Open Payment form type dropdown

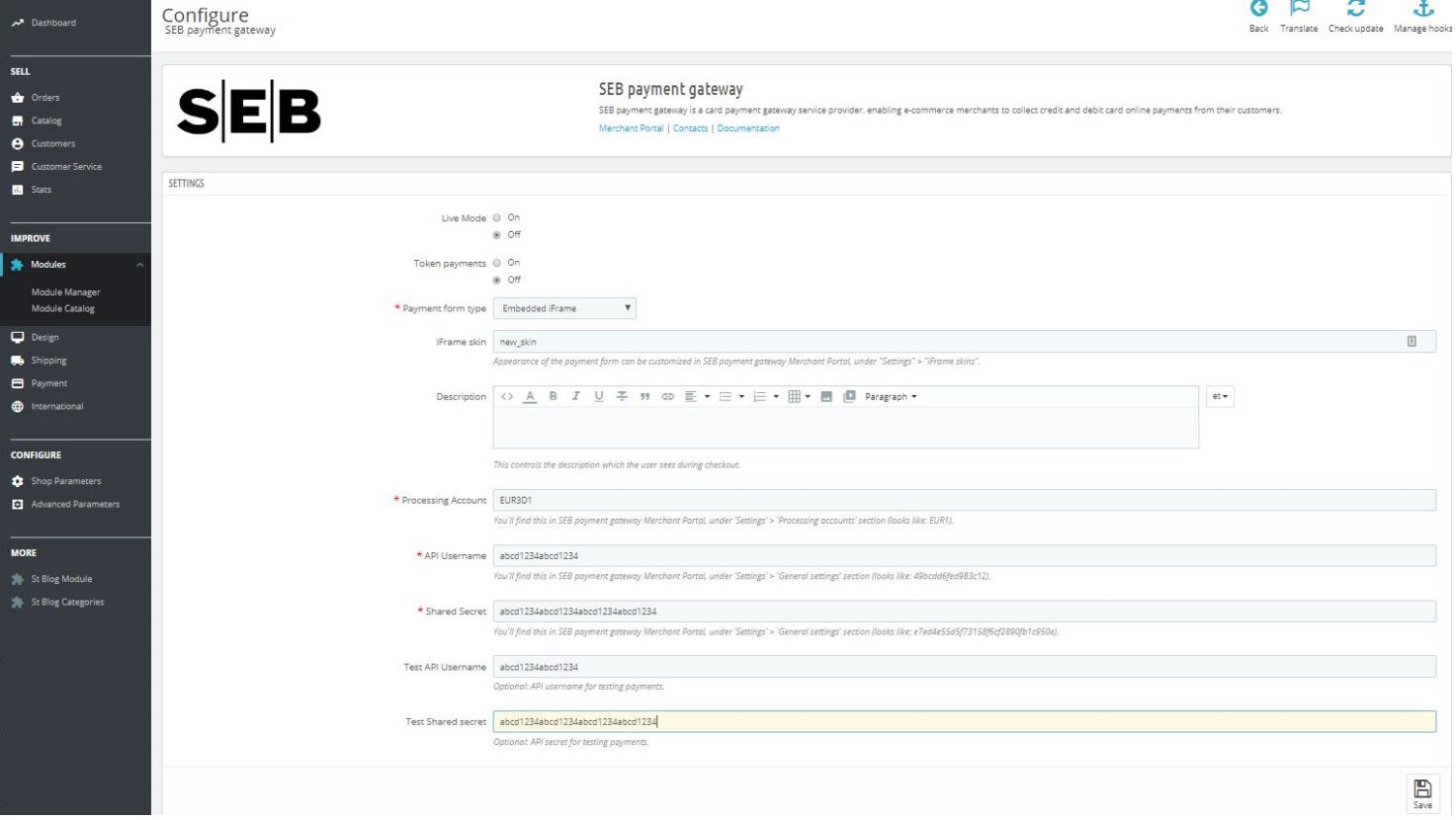coord(564,309)
